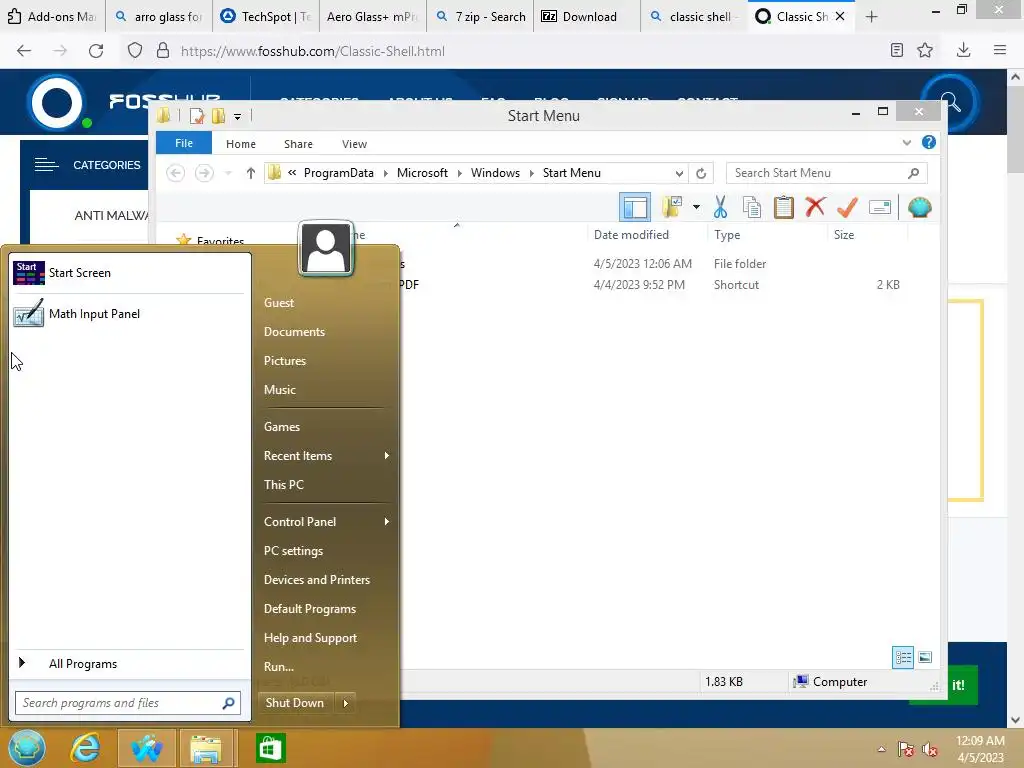Viewport: 1024px width, 768px height.
Task: Click the user account picture
Action: 326,249
